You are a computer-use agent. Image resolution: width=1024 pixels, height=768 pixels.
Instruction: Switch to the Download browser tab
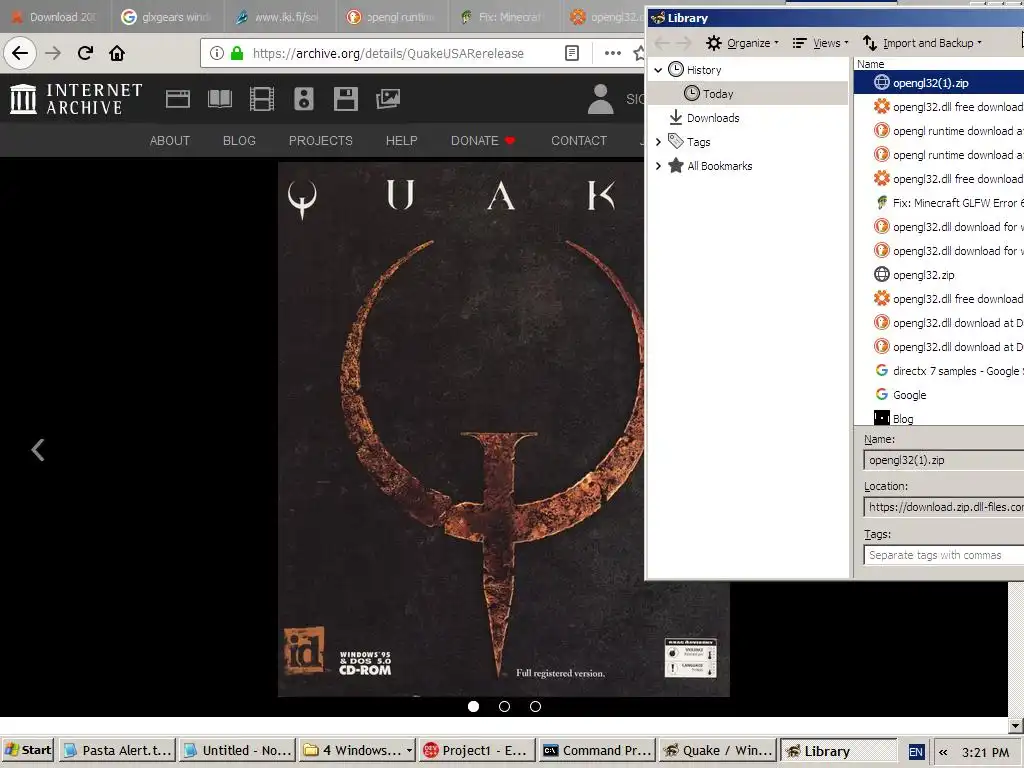(55, 17)
